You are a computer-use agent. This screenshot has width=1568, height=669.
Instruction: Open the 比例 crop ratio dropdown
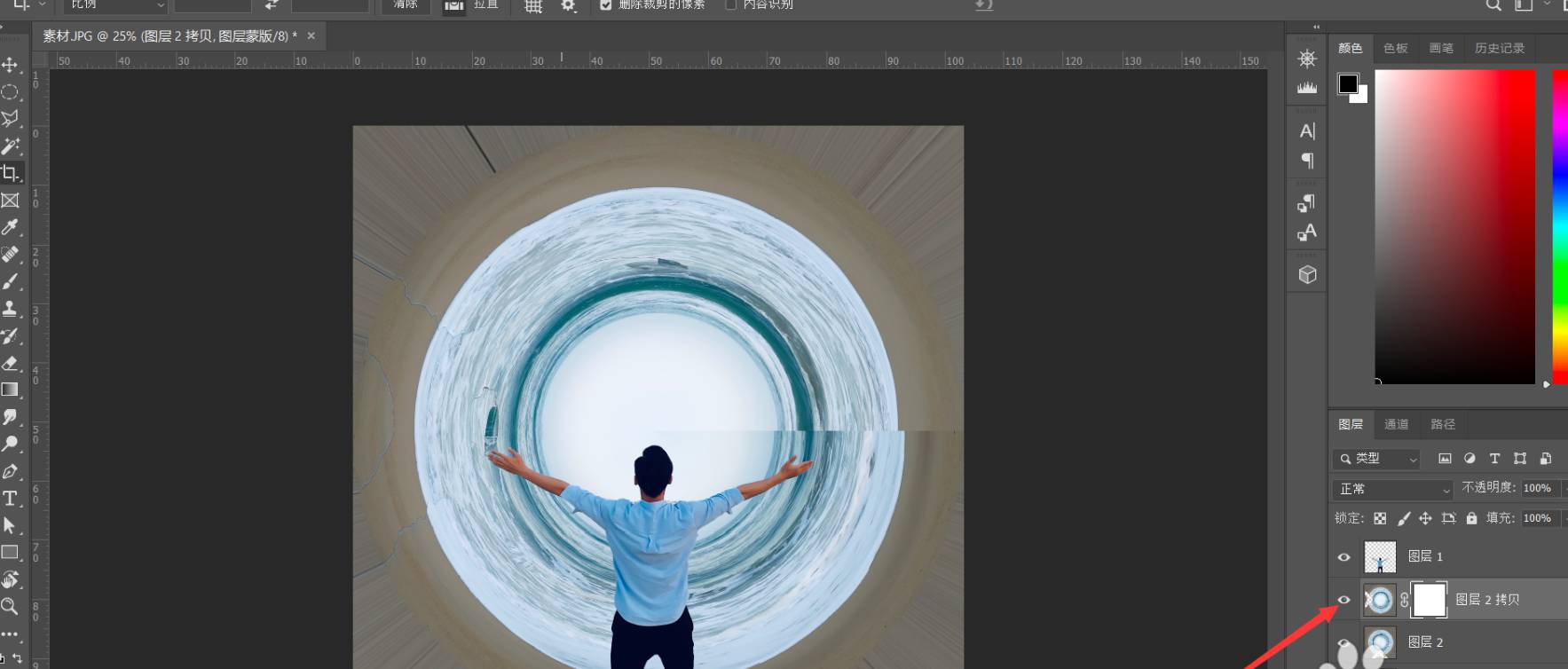pyautogui.click(x=115, y=5)
